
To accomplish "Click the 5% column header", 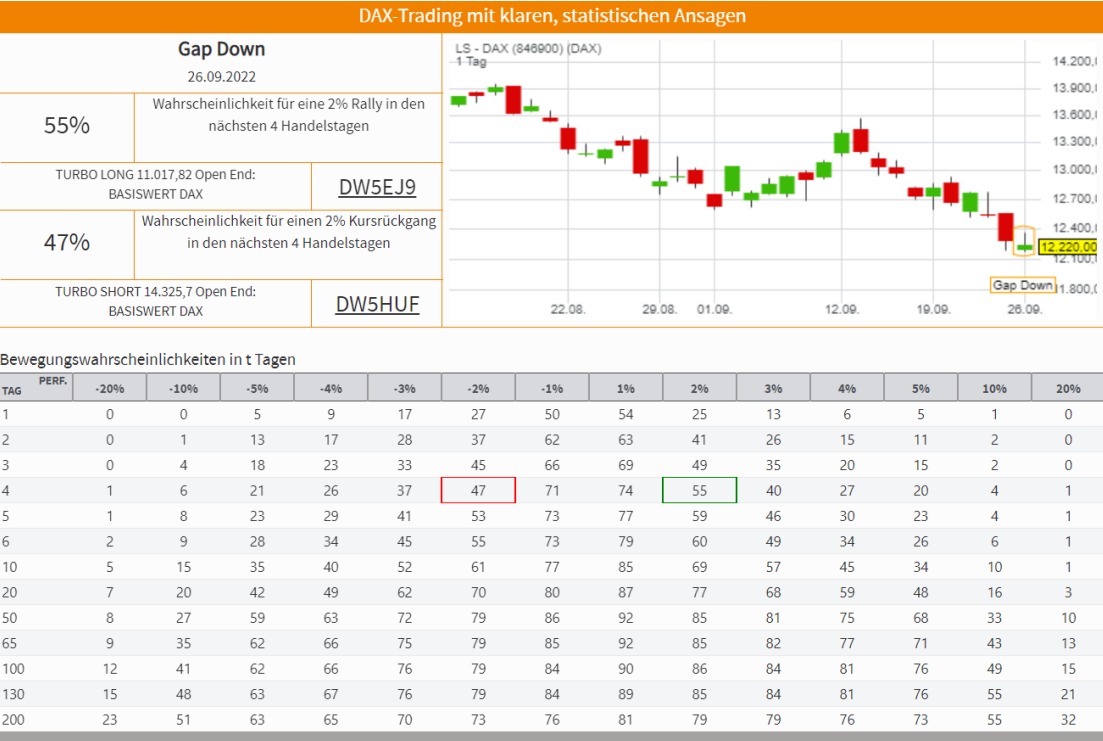I will pyautogui.click(x=921, y=388).
